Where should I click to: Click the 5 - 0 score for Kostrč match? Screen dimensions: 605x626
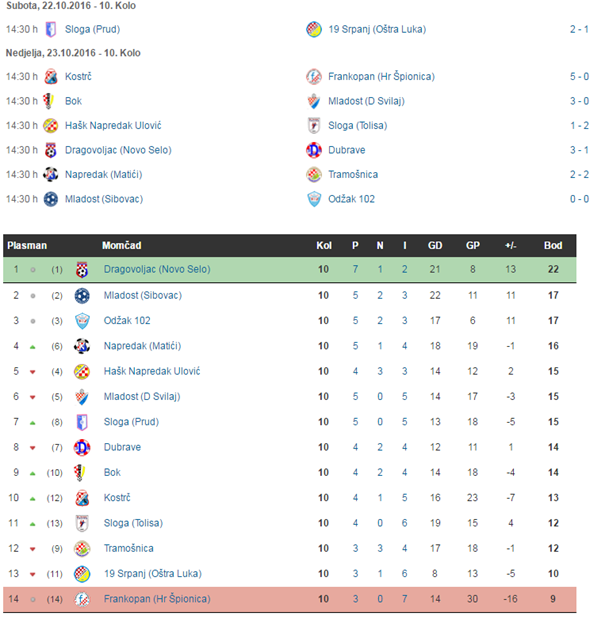(578, 76)
